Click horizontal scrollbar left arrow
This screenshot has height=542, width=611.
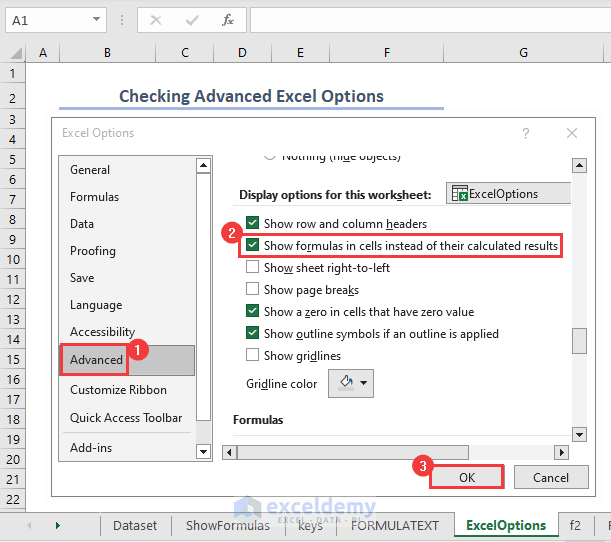click(x=229, y=452)
